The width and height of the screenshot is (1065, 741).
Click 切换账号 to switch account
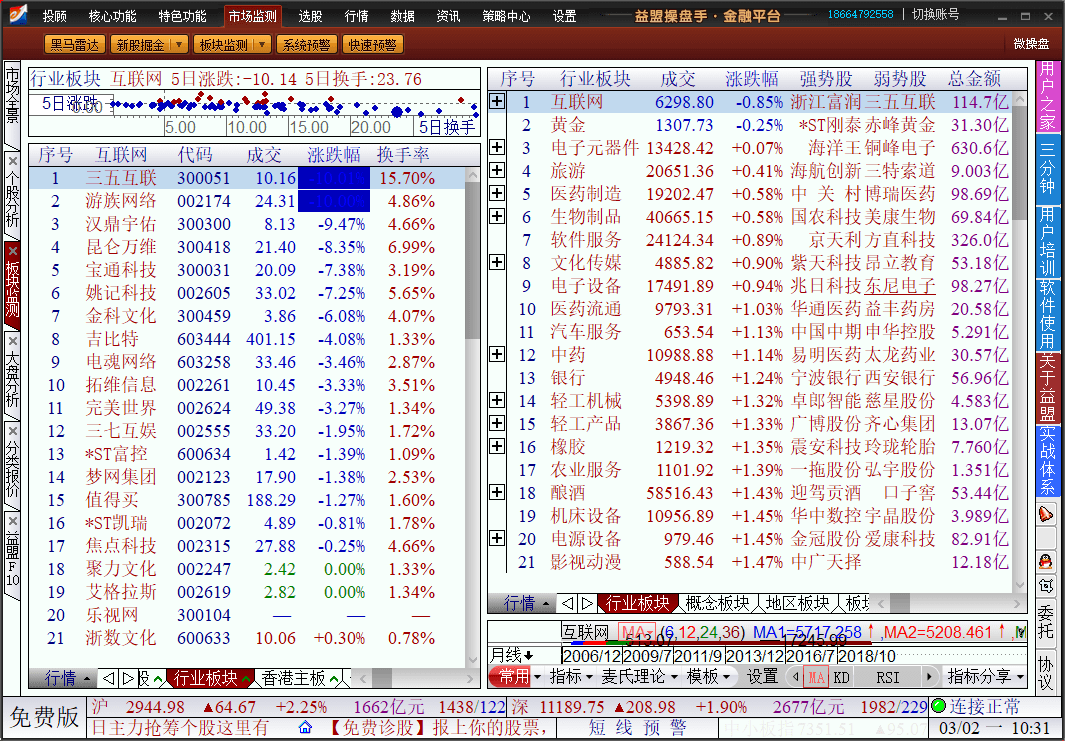(x=935, y=14)
